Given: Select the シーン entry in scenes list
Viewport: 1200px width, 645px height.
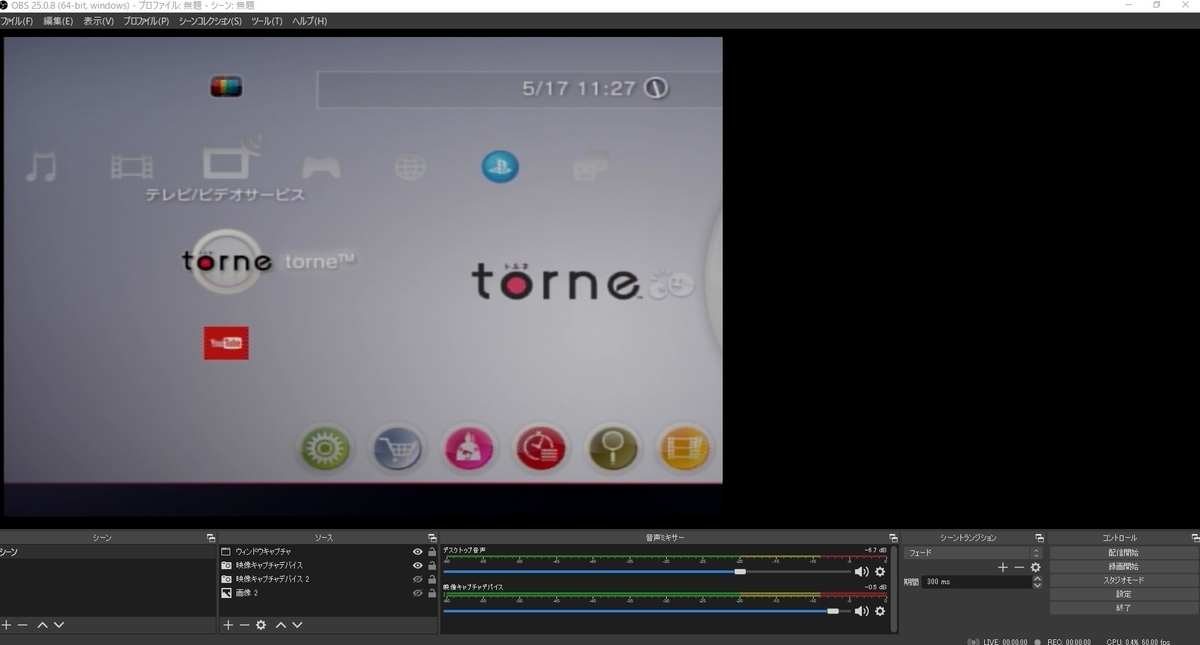Looking at the screenshot, I should 108,552.
